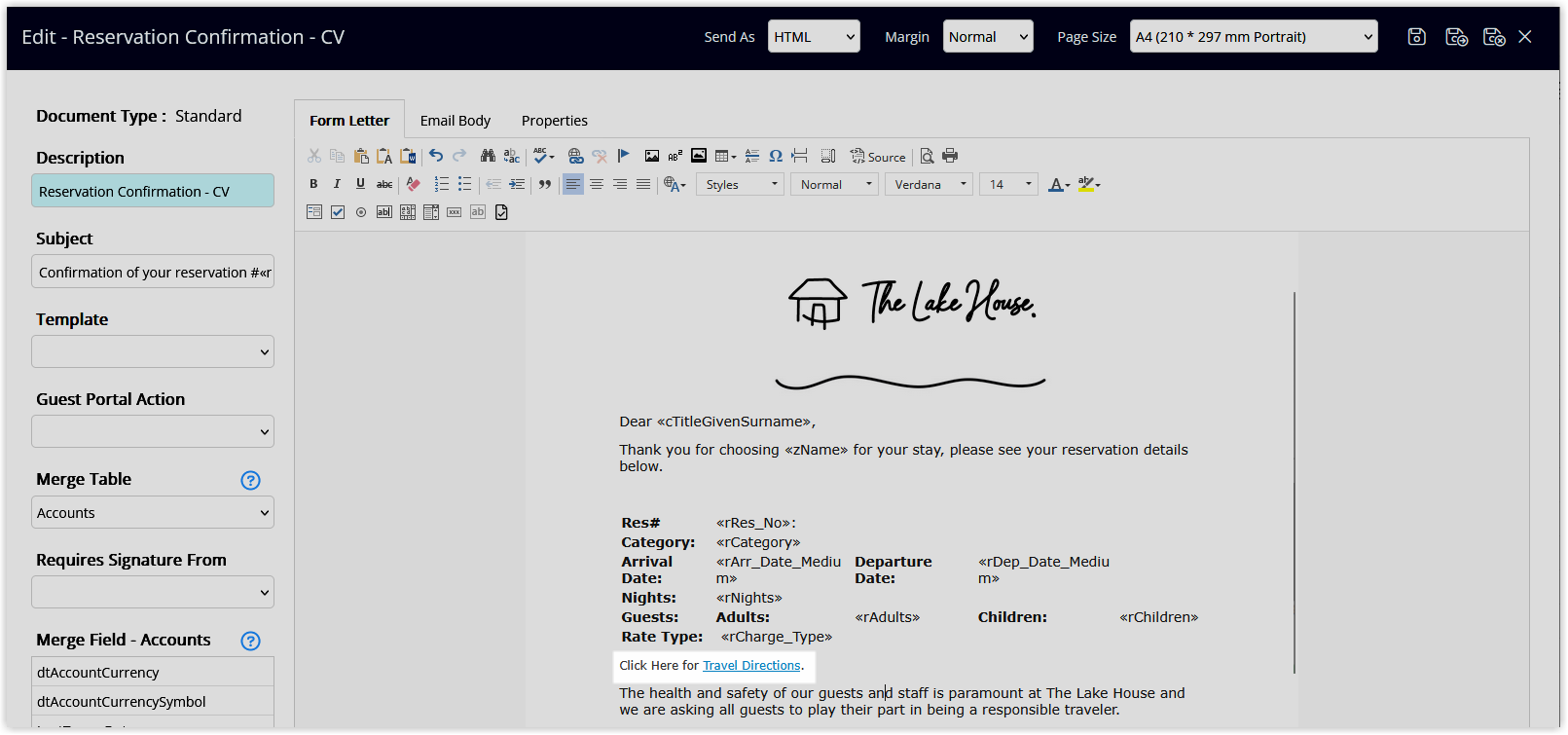Click the Subject input field
1568x735 pixels.
(153, 272)
